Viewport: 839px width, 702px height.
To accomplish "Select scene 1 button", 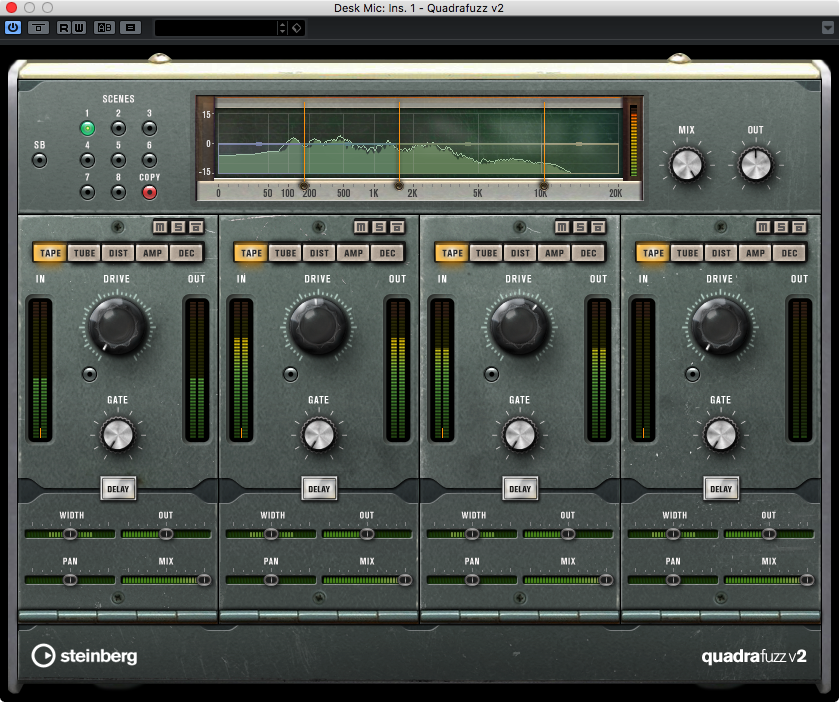I will tap(87, 128).
